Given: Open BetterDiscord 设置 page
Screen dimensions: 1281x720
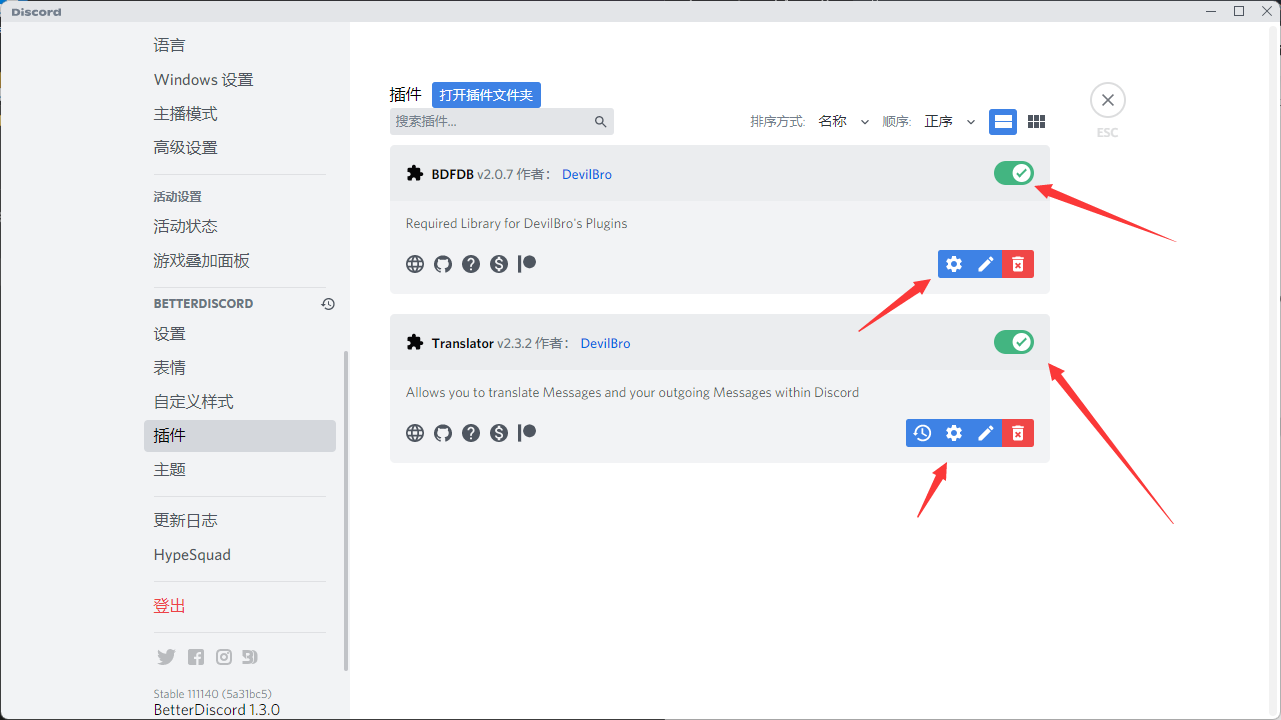Looking at the screenshot, I should [240, 333].
